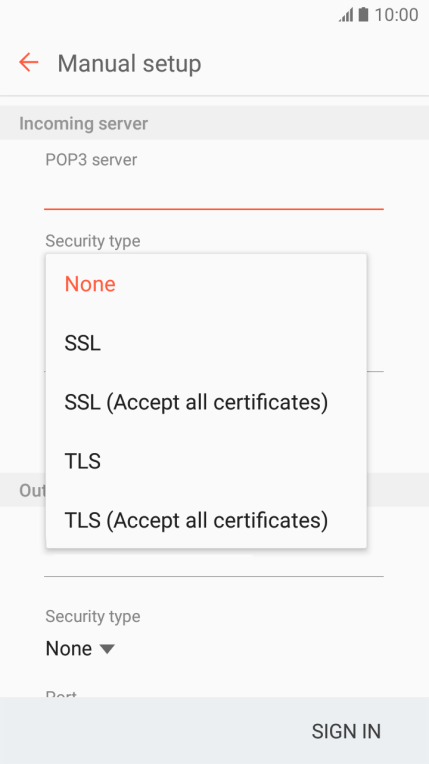The image size is (429, 764).
Task: Tap the incoming Security type label
Action: click(x=93, y=241)
